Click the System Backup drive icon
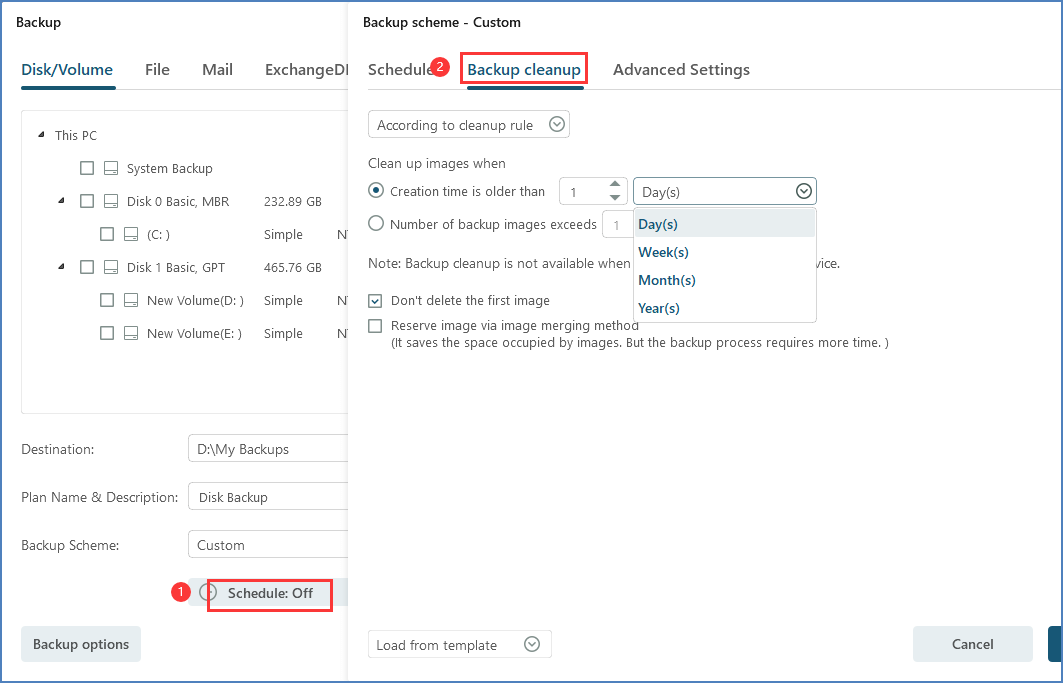 pyautogui.click(x=111, y=169)
